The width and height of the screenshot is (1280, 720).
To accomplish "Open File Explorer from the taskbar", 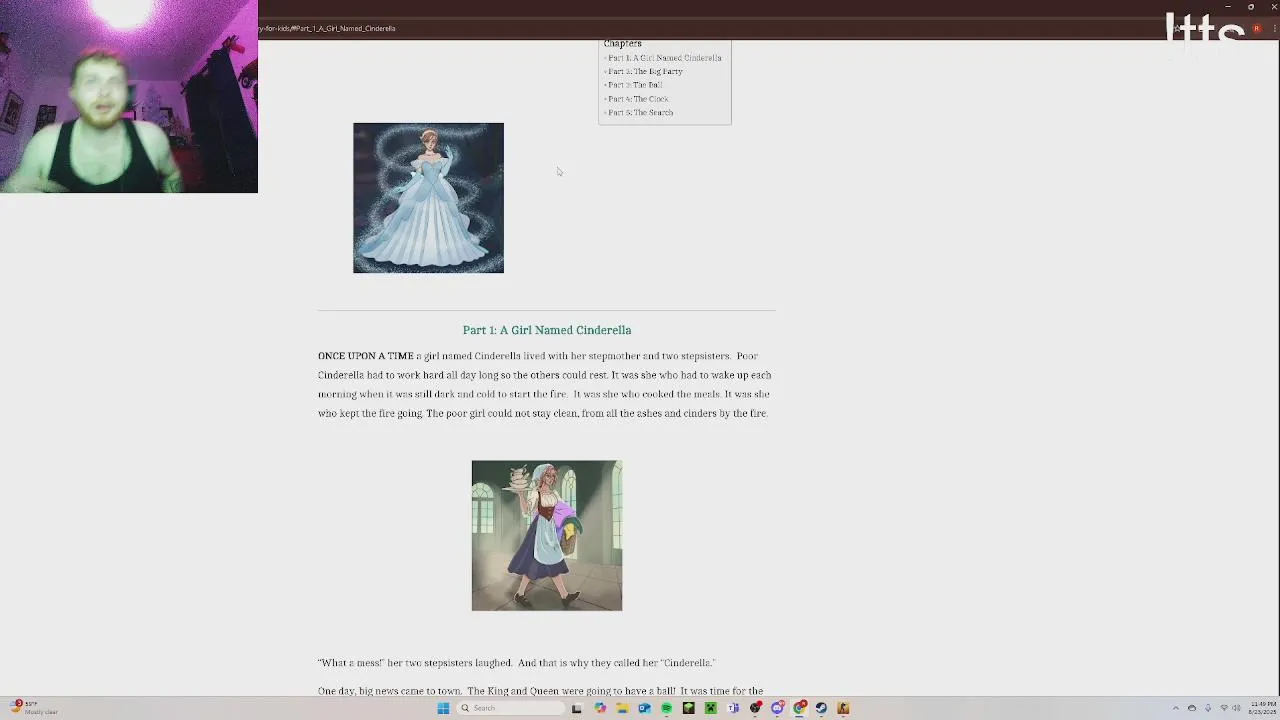I will click(x=622, y=708).
